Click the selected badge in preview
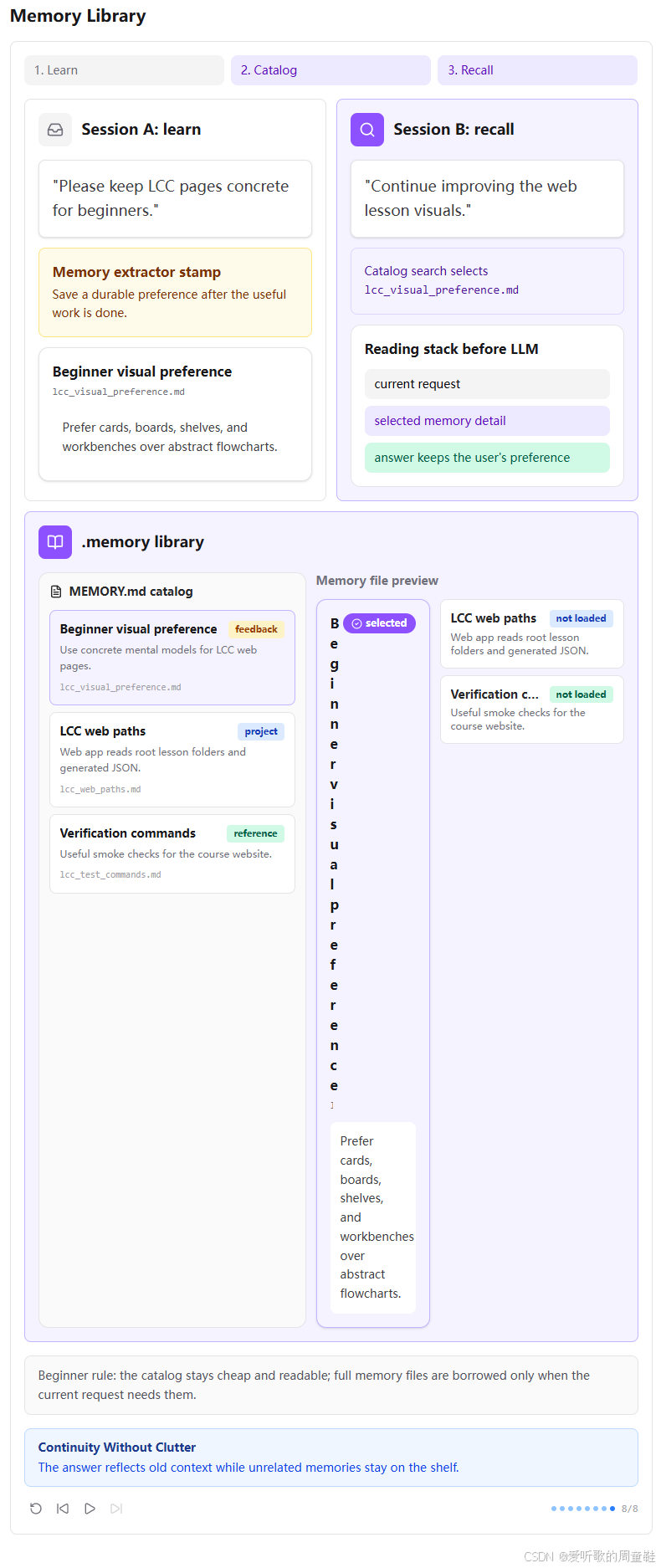 [x=379, y=623]
